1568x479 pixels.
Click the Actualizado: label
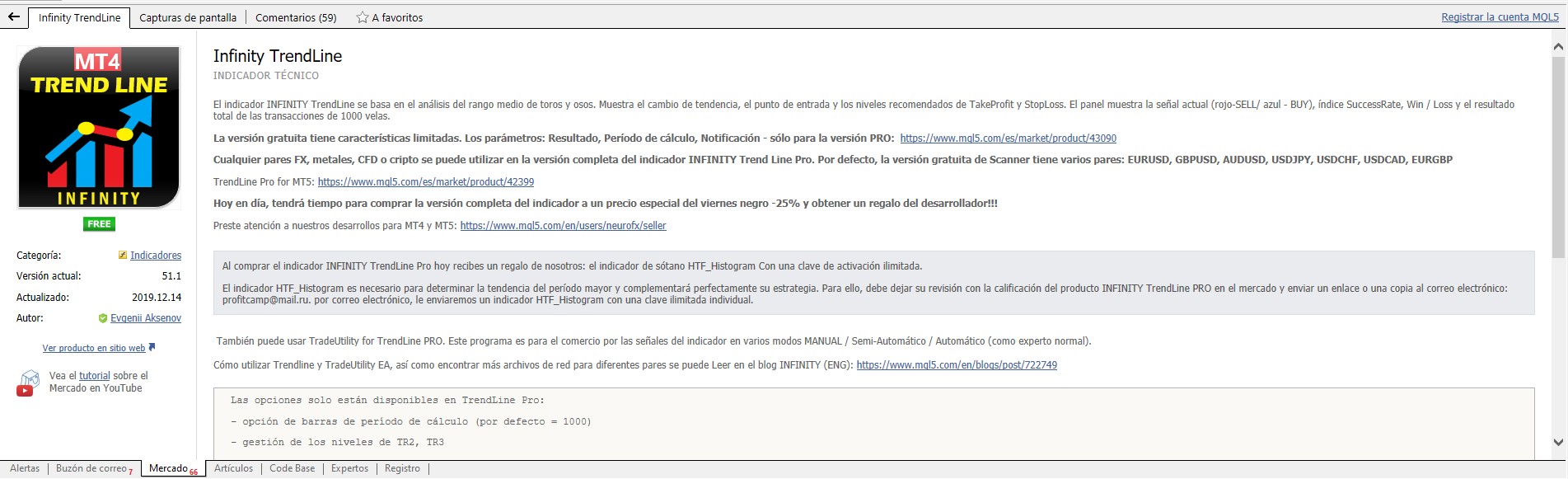pos(43,298)
